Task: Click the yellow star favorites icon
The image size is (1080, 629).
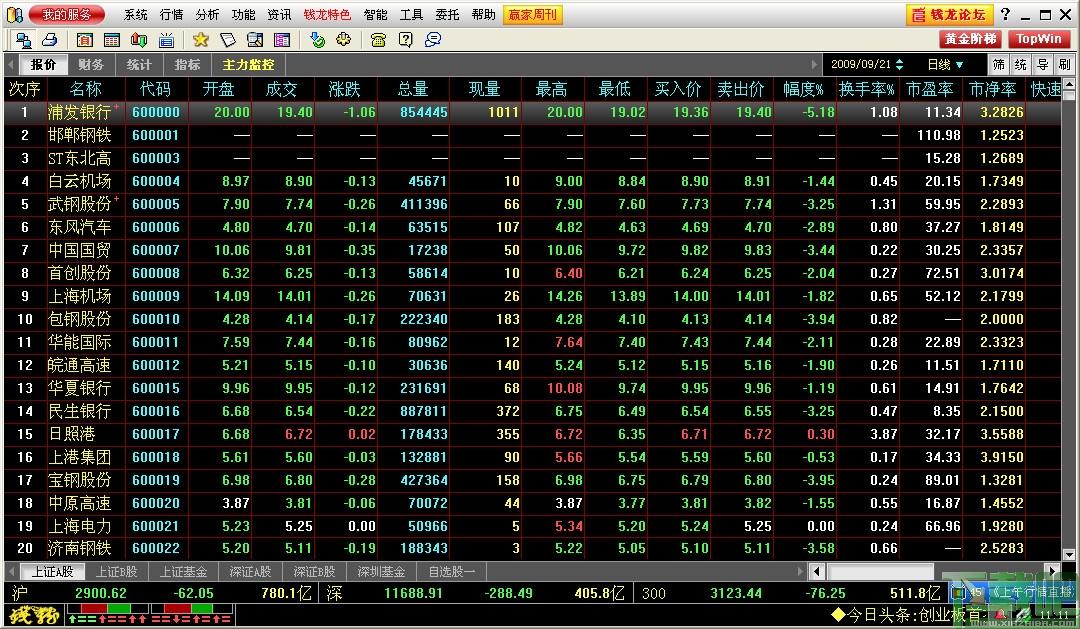Action: pyautogui.click(x=200, y=40)
